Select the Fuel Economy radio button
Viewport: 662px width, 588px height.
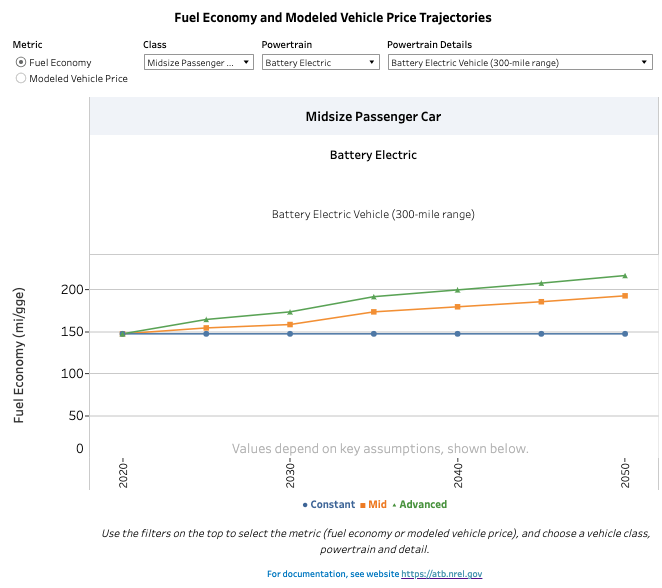point(21,63)
